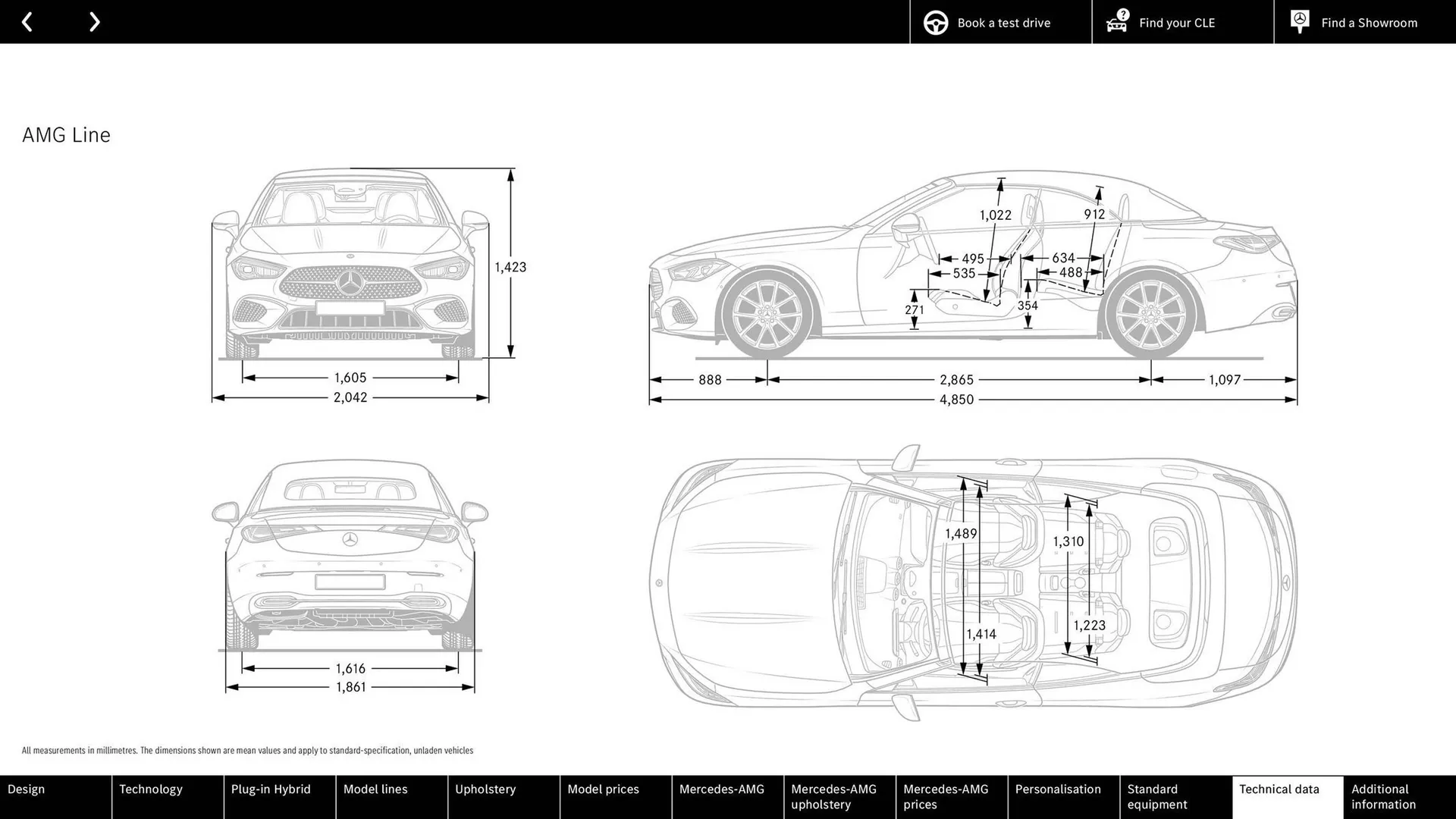Image resolution: width=1456 pixels, height=819 pixels.
Task: Open Additional information
Action: point(1384,796)
